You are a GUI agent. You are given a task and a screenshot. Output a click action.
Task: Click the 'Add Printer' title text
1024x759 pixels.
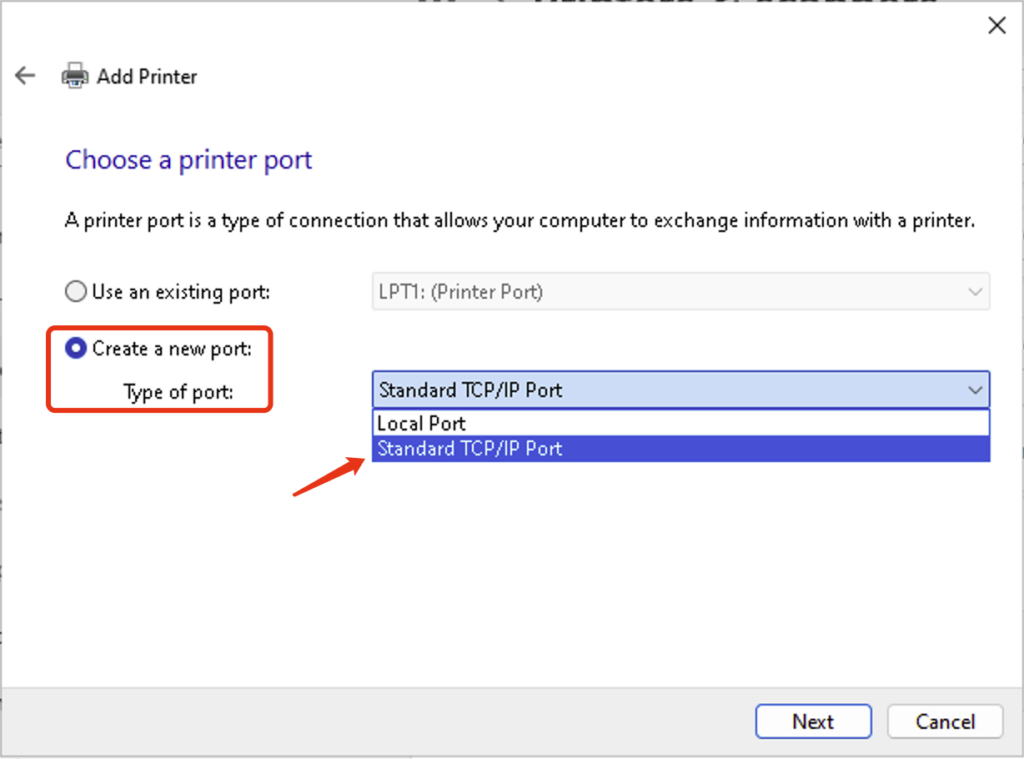point(147,77)
